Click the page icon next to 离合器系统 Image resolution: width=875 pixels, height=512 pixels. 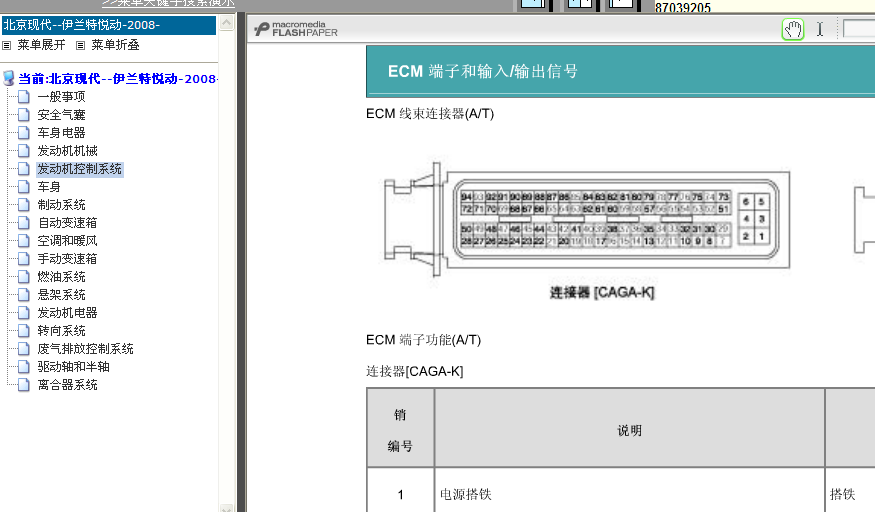coord(23,385)
